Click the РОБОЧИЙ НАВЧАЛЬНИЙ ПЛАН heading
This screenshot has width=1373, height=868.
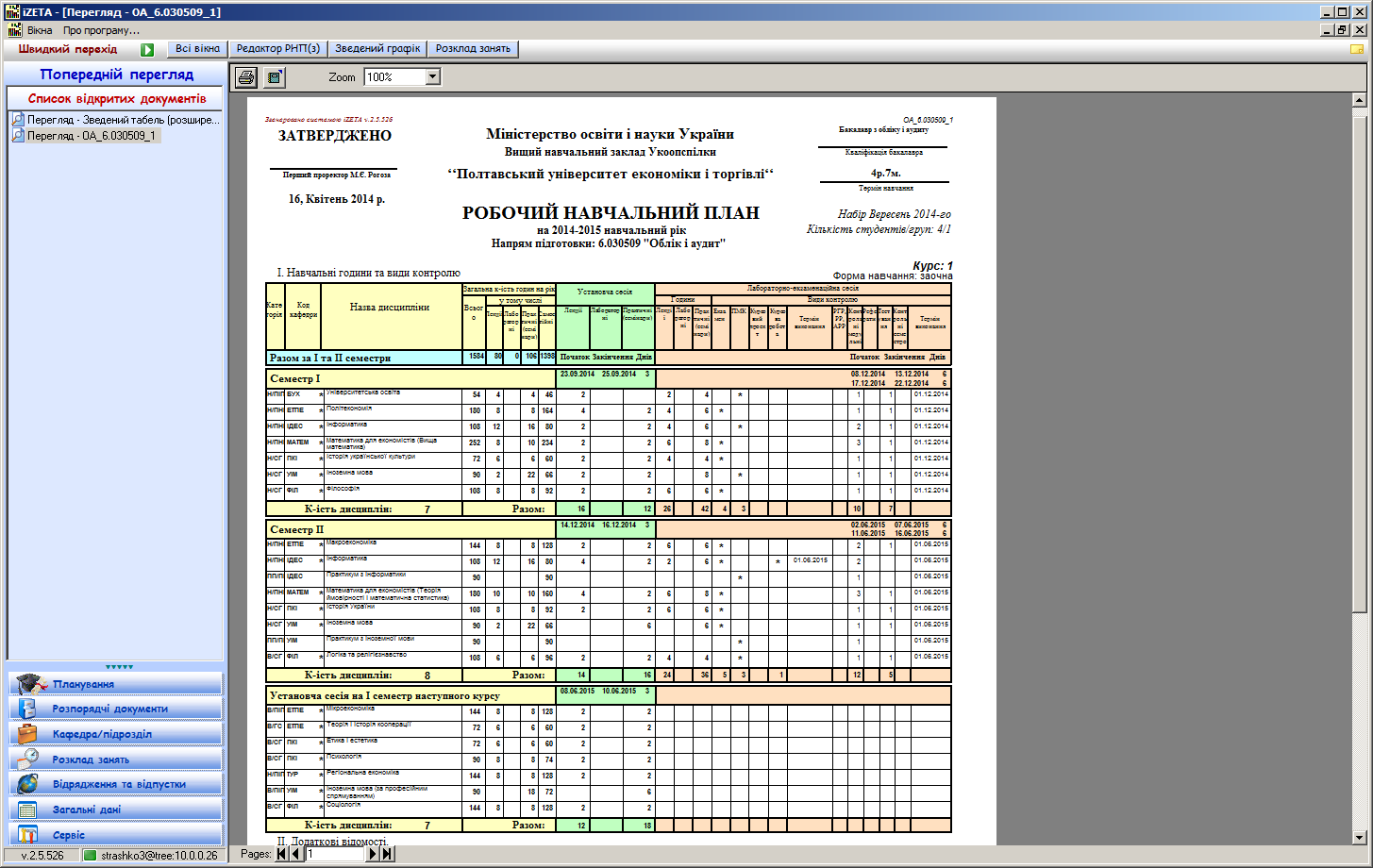[611, 213]
